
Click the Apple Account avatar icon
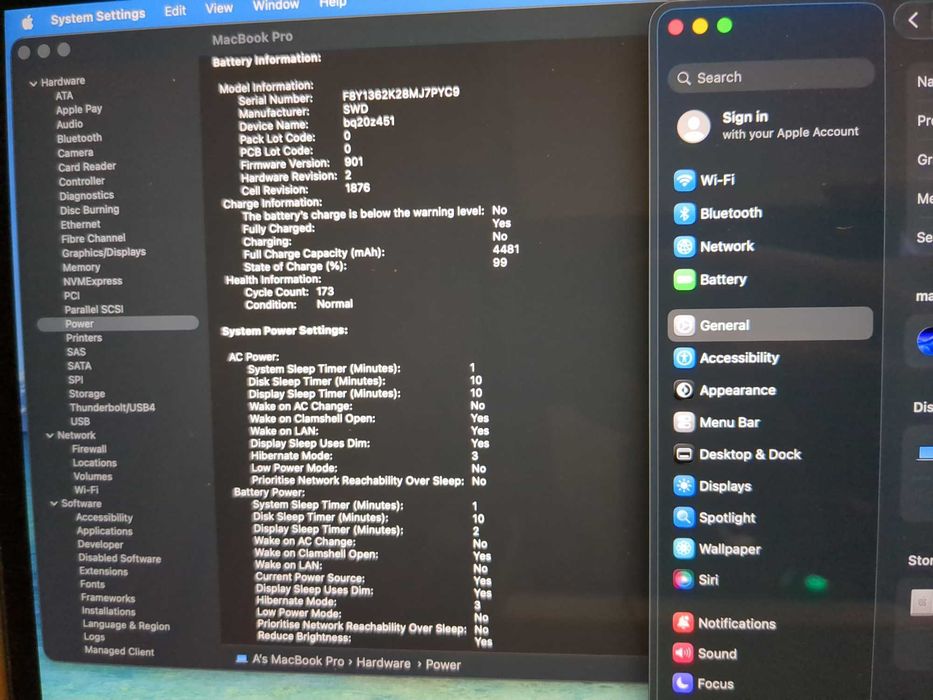click(x=694, y=126)
